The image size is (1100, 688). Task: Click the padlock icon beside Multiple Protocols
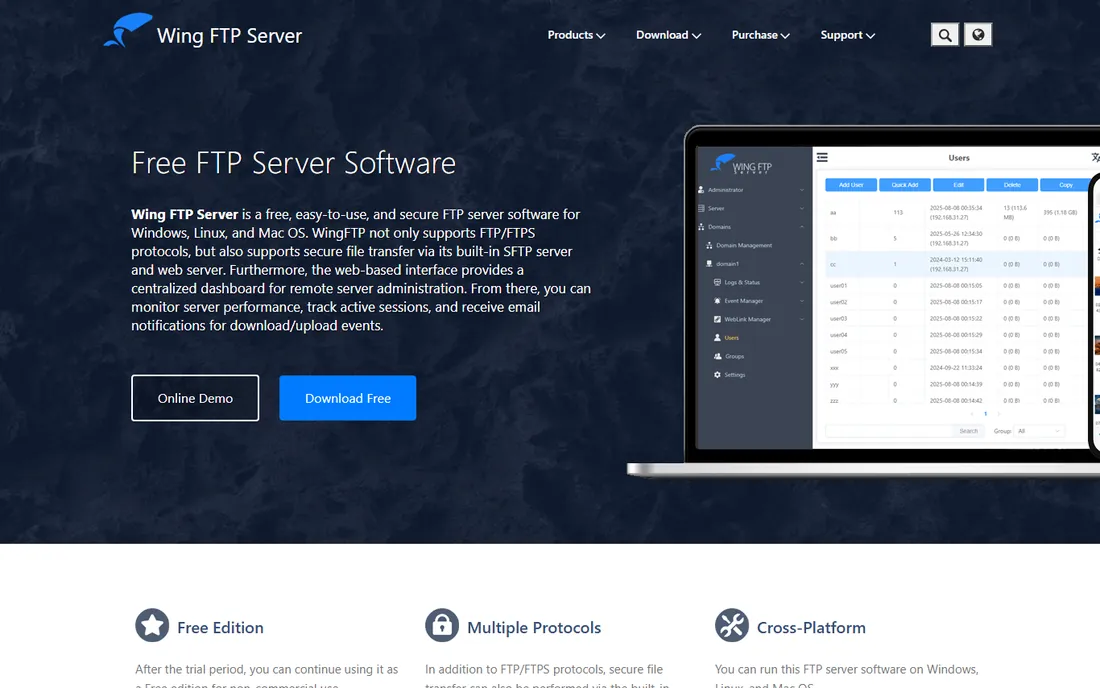[x=442, y=626]
